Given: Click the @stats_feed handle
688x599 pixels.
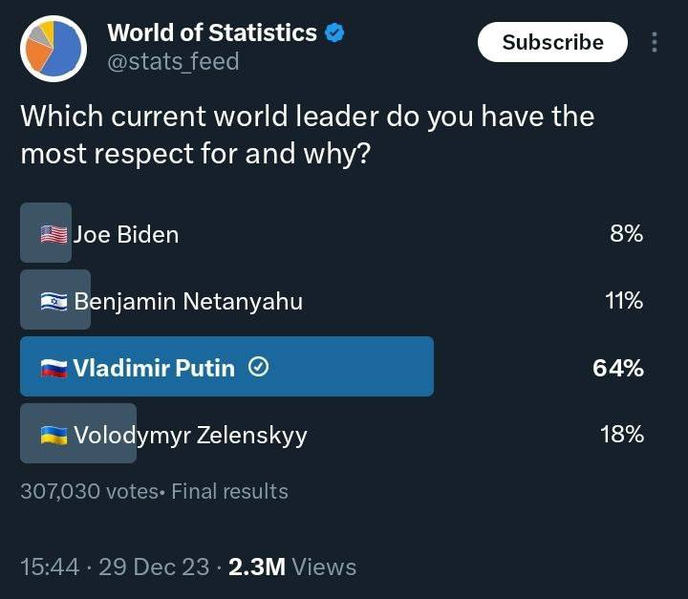Looking at the screenshot, I should pyautogui.click(x=173, y=62).
